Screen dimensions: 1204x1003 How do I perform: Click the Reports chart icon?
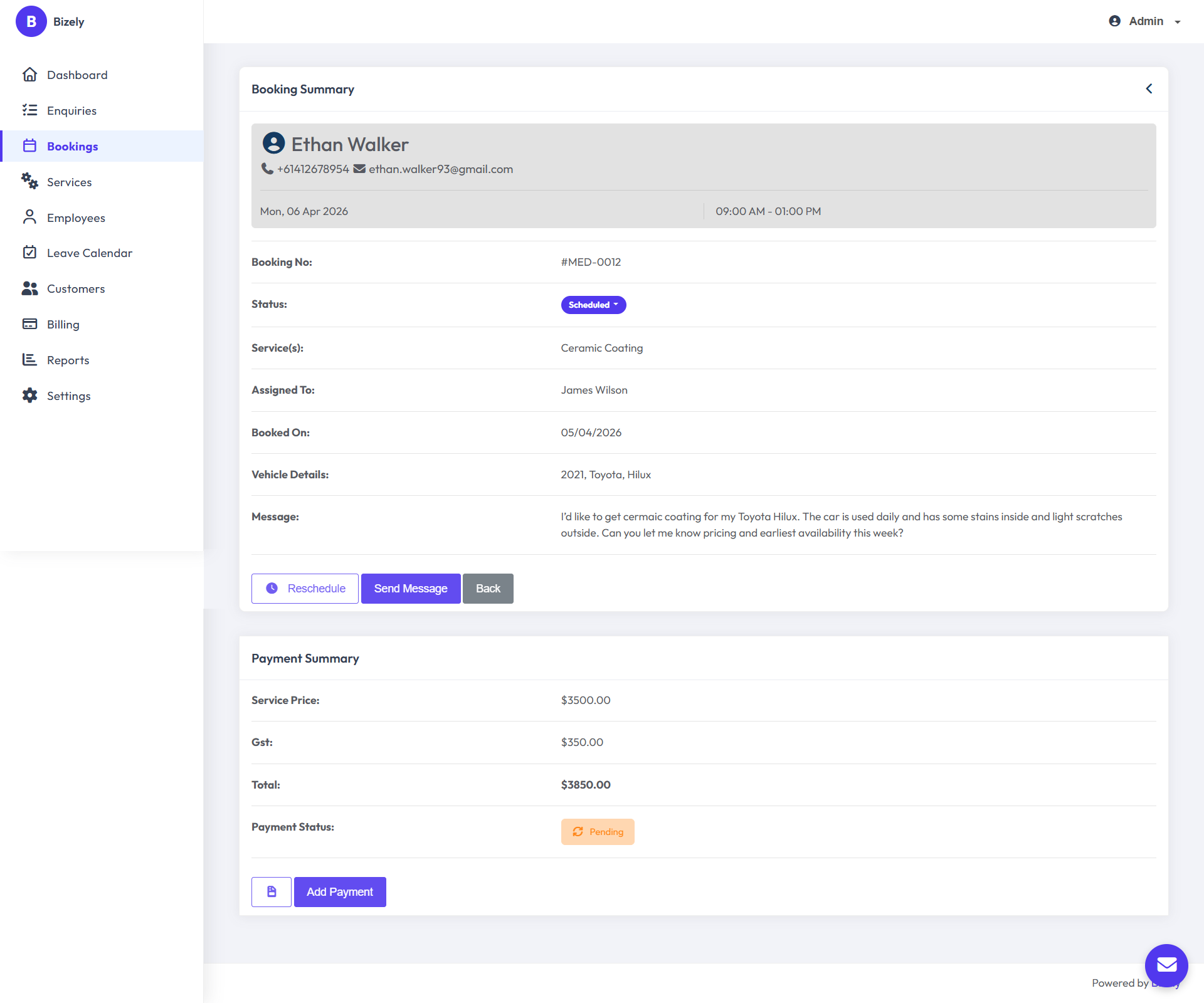tap(29, 360)
